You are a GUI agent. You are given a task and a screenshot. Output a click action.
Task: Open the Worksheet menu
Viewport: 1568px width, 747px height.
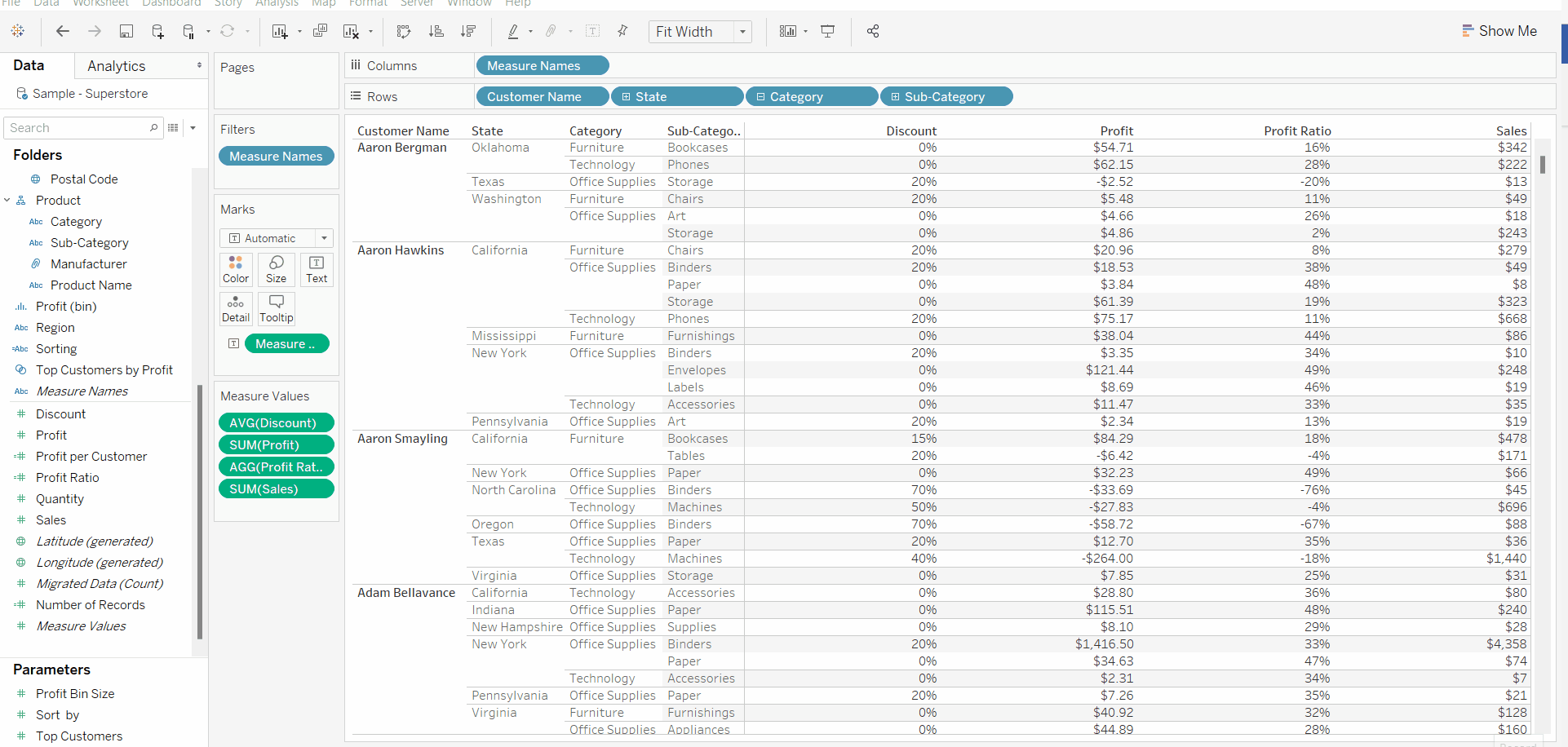[x=100, y=3]
